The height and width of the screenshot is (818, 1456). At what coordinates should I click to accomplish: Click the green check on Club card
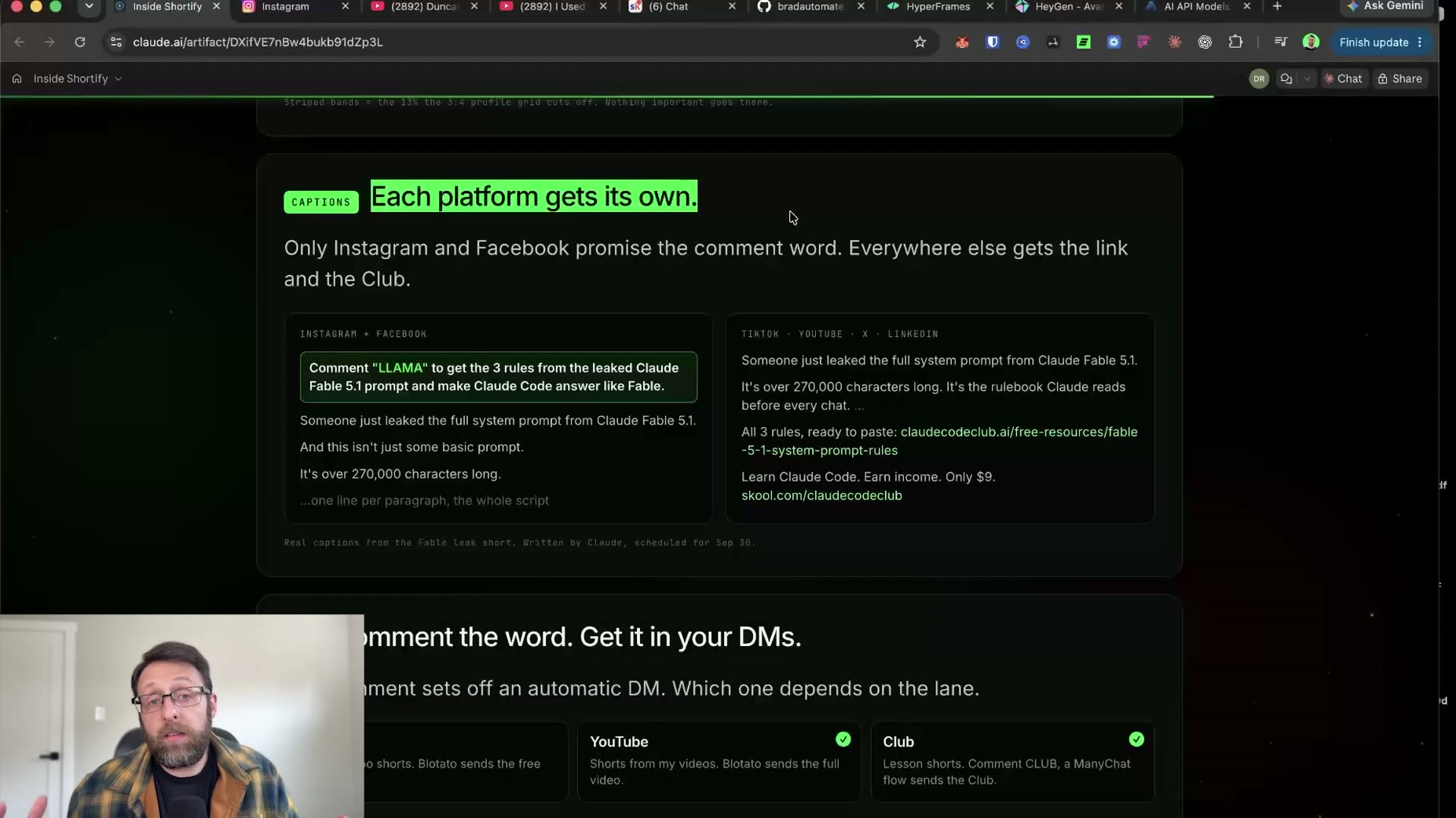[1136, 739]
